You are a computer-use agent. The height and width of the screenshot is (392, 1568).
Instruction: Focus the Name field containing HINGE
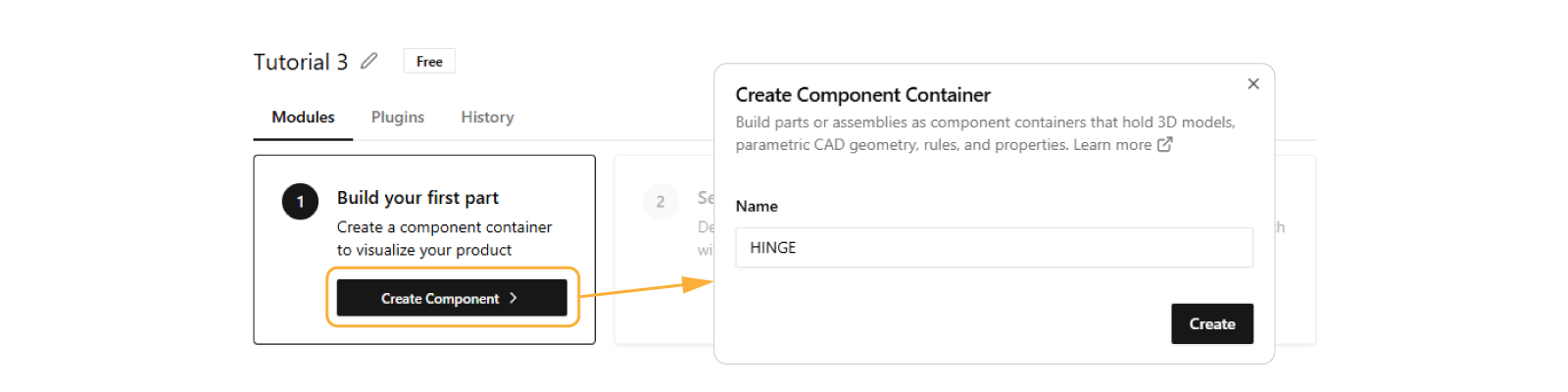[x=994, y=248]
